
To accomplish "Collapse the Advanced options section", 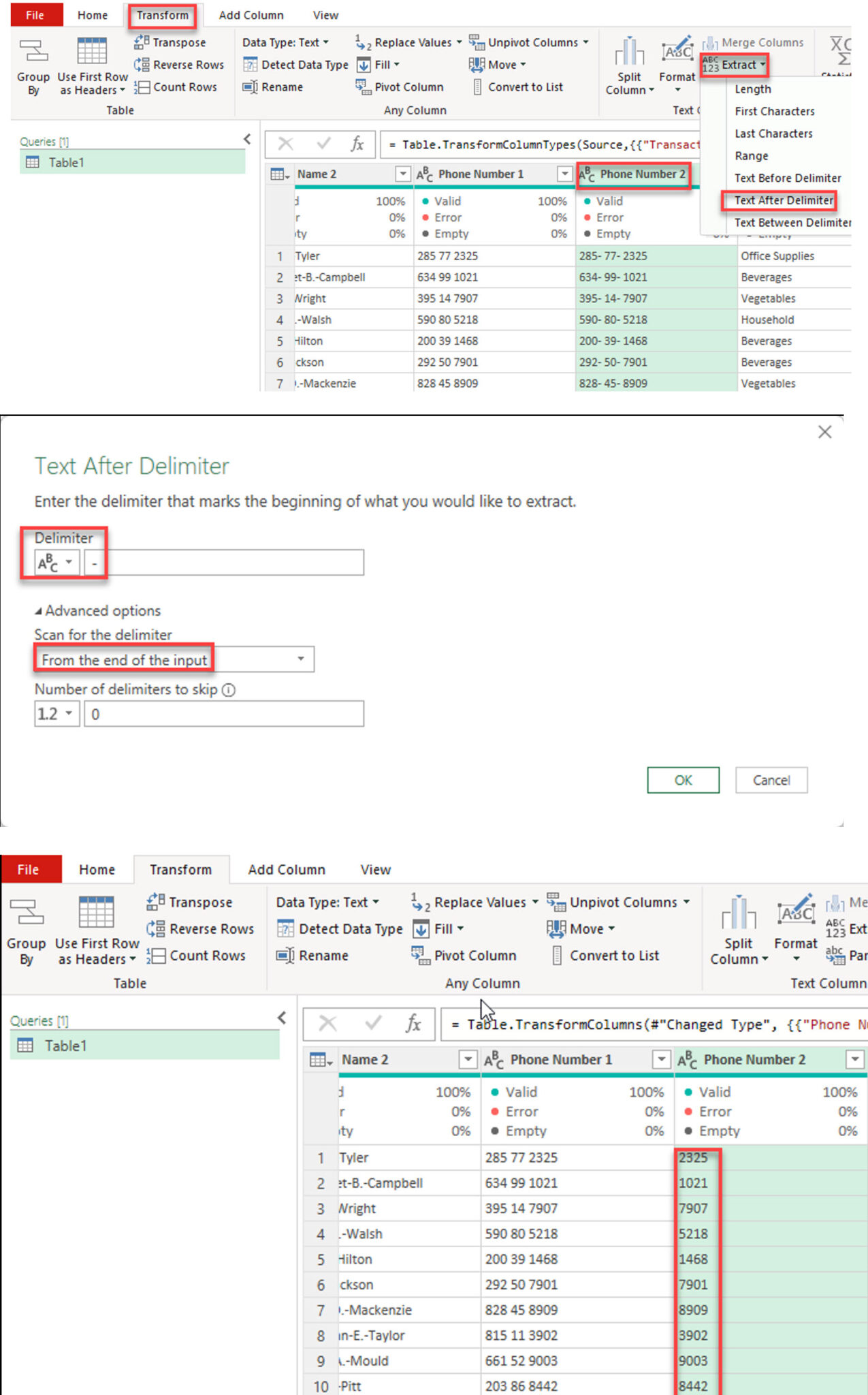I will (39, 611).
